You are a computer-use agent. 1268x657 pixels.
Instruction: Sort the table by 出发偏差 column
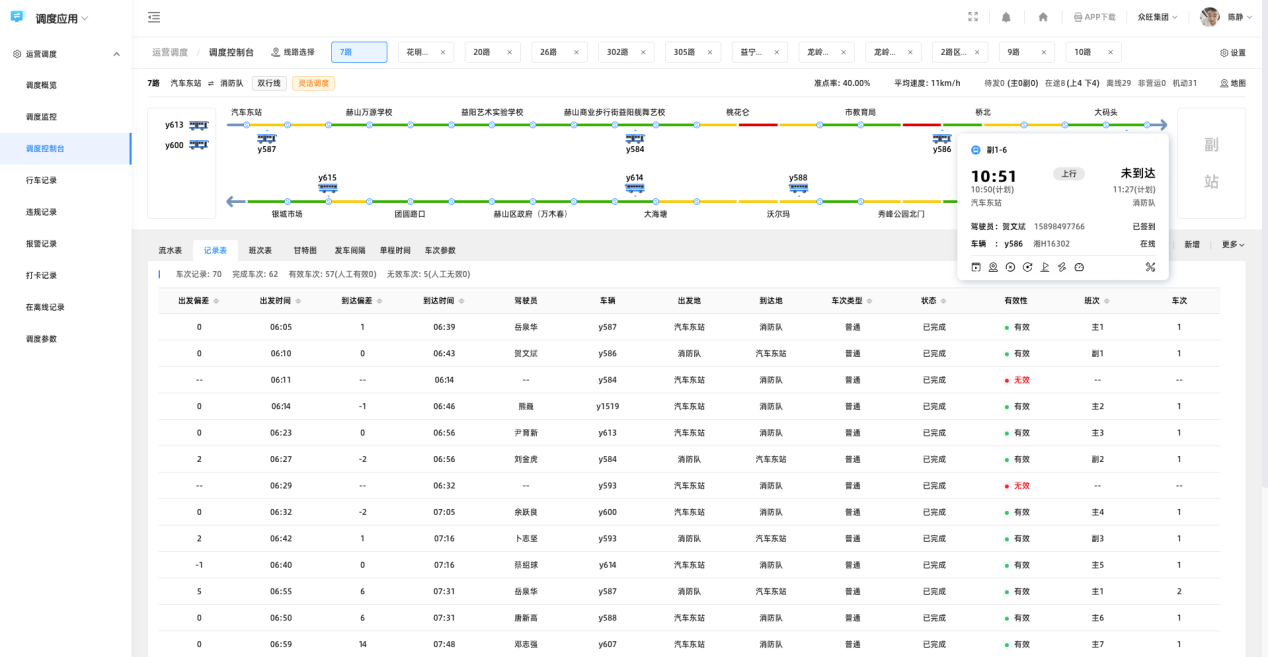point(216,301)
